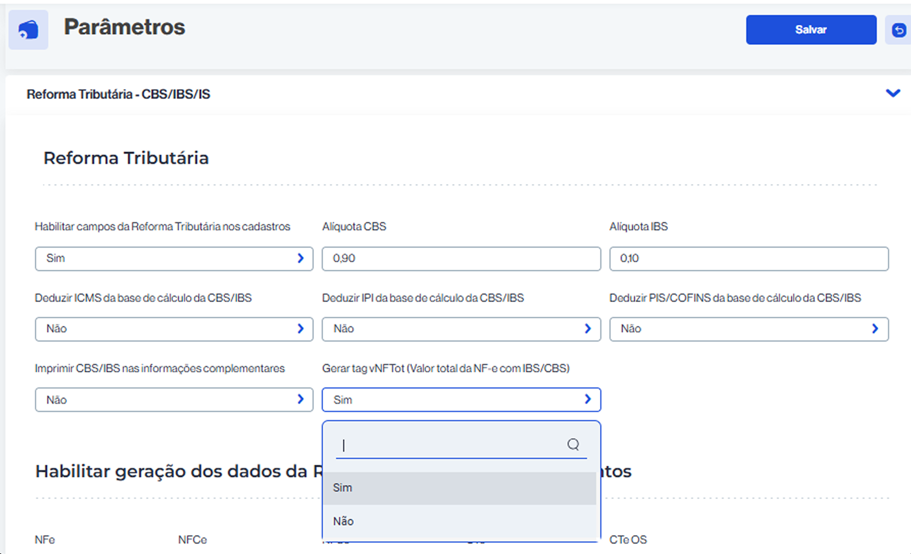Focus the Alíquota CBS input field
The width and height of the screenshot is (911, 554).
461,258
